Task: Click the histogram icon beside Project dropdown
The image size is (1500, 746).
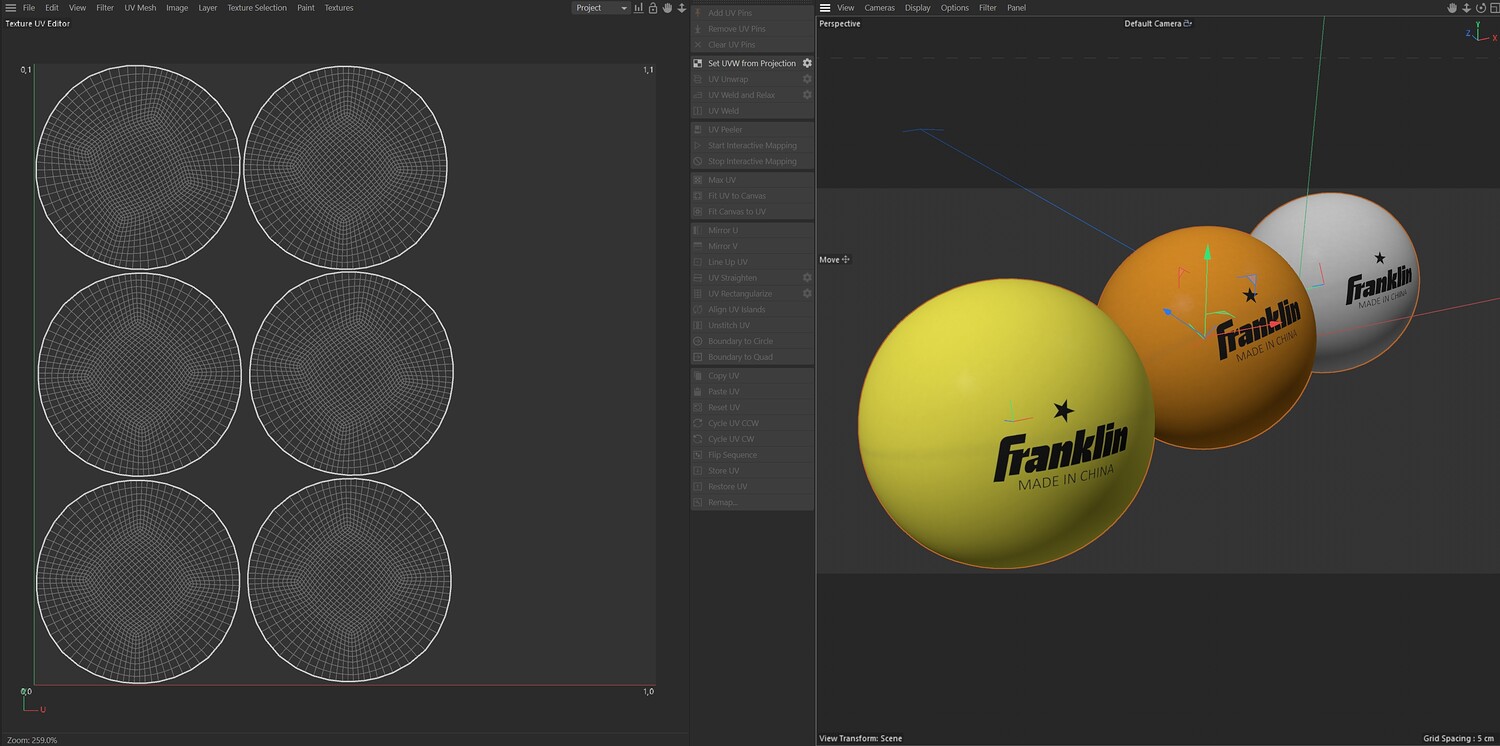Action: click(x=639, y=8)
